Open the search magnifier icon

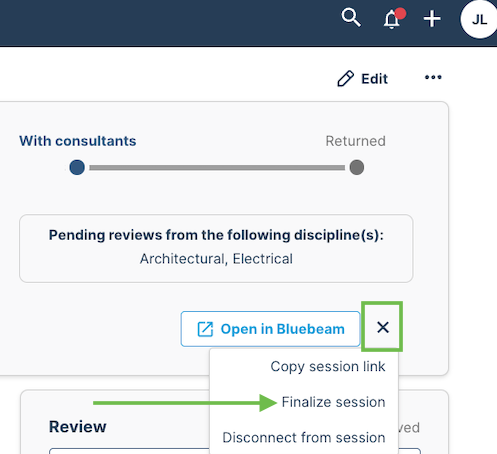click(351, 18)
